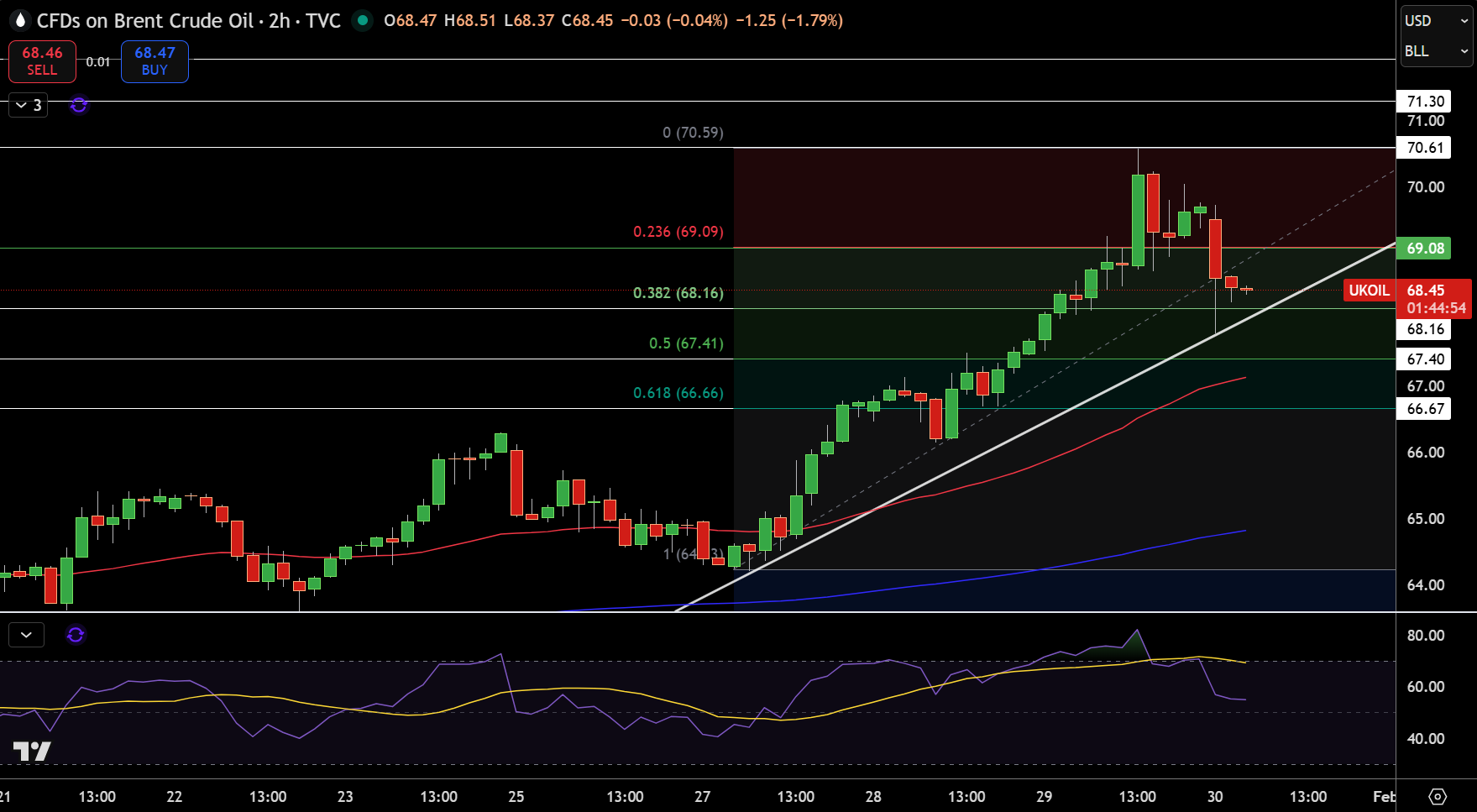Open the USD currency dropdown
This screenshot has width=1477, height=812.
(x=1436, y=21)
